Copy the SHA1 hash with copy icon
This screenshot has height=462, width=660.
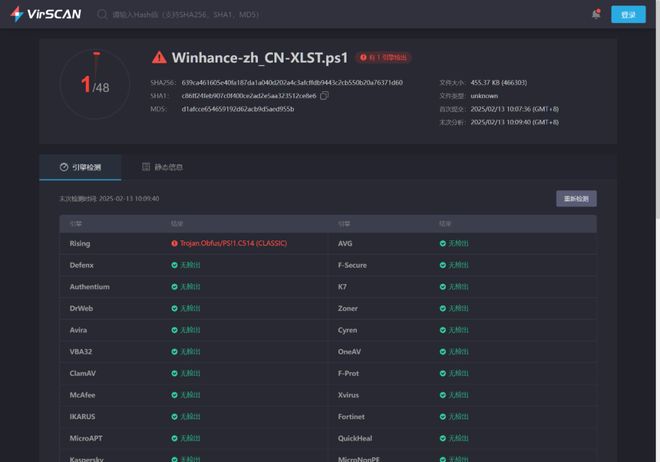pos(324,96)
